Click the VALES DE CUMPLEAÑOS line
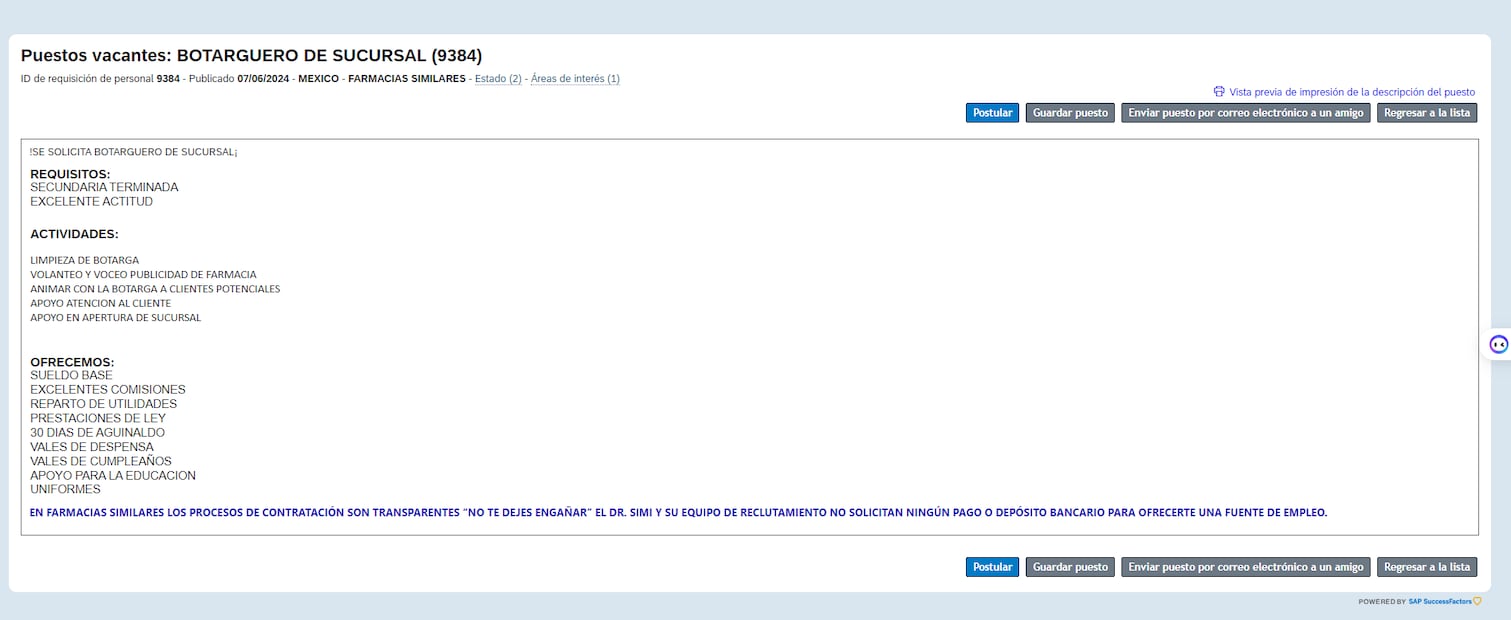Image resolution: width=1511 pixels, height=620 pixels. (101, 461)
